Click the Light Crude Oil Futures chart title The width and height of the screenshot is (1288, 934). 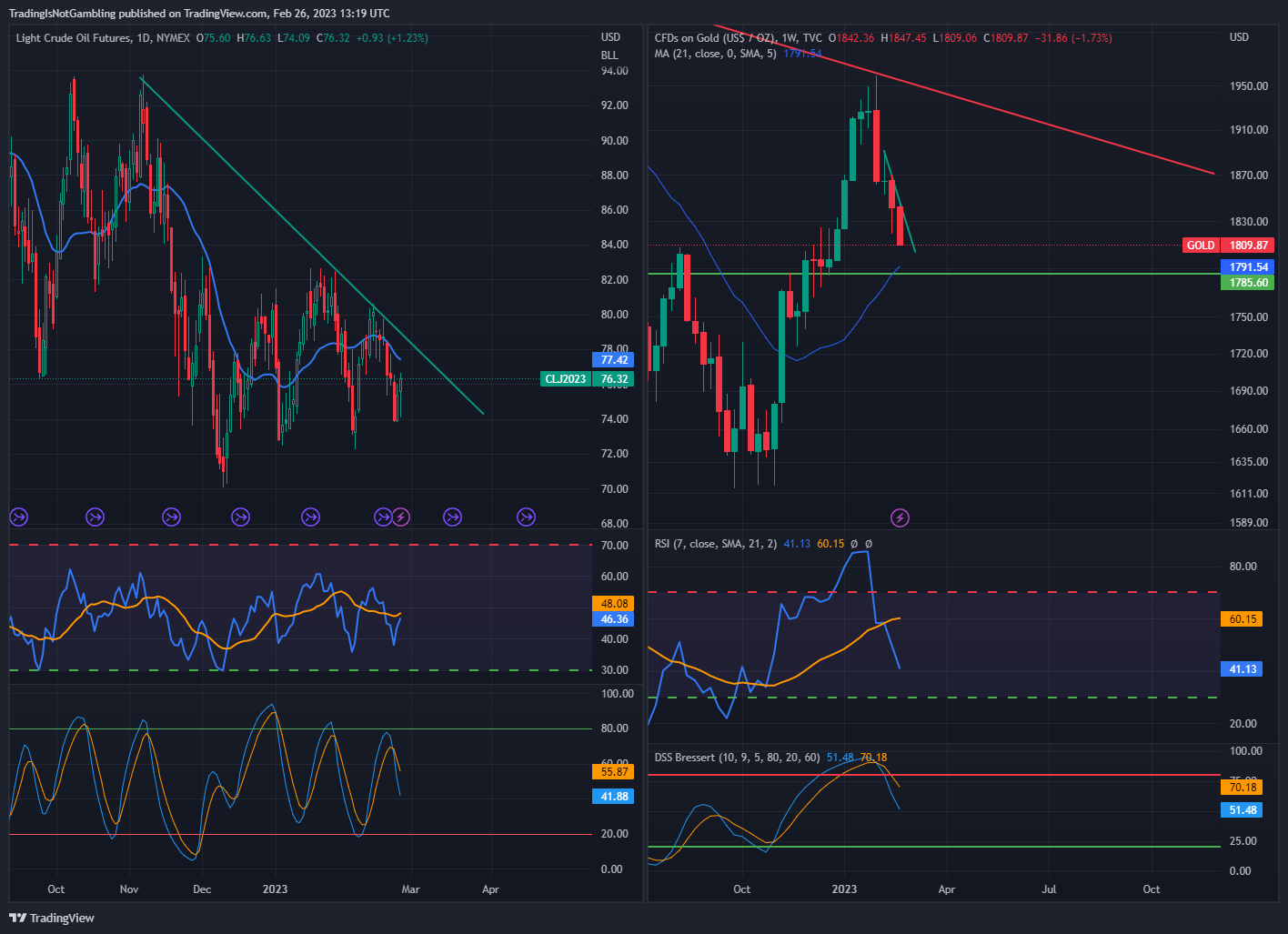point(103,38)
